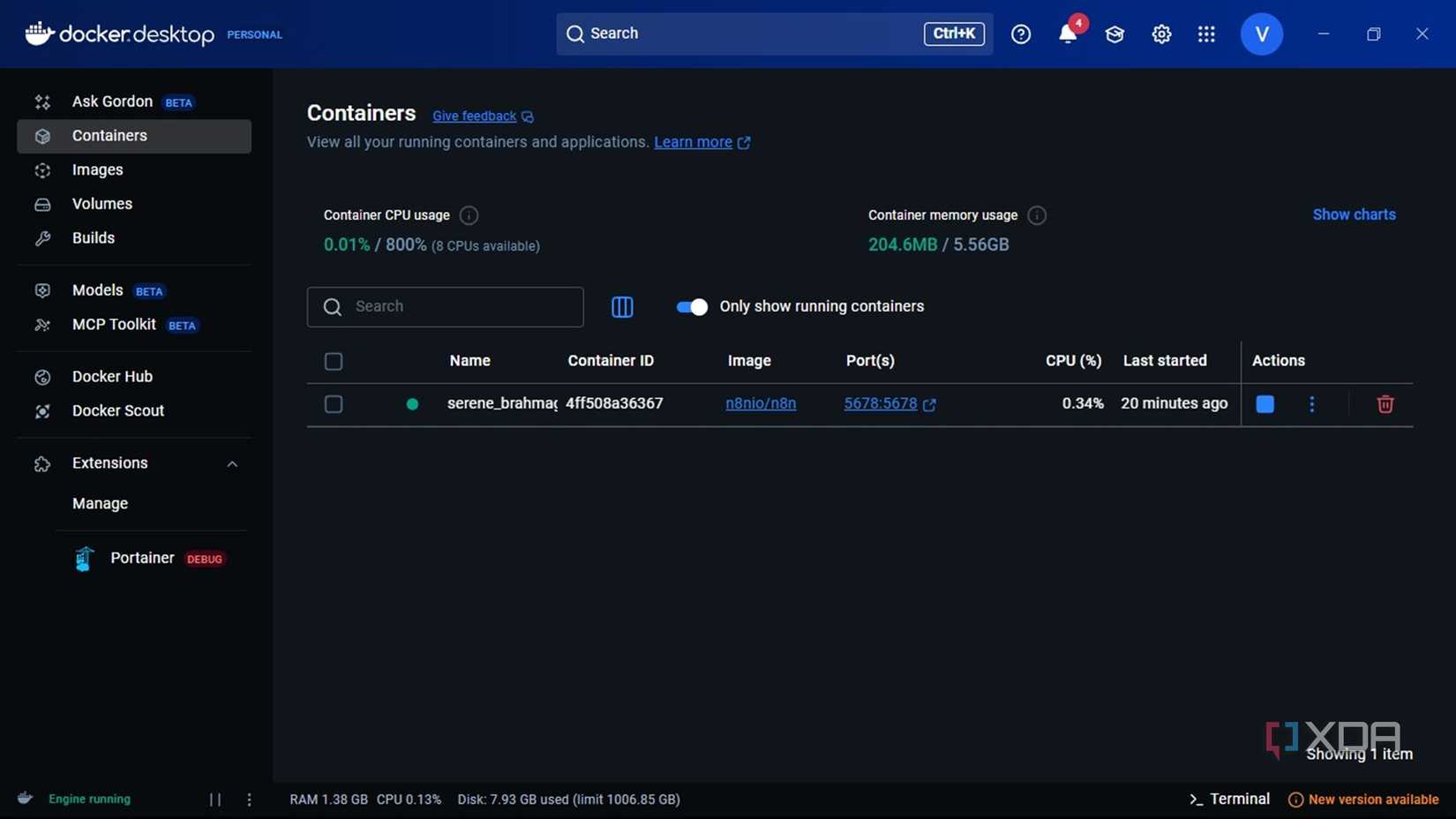The image size is (1456, 819).
Task: Select the serene_brahmag container checkbox
Action: tap(334, 404)
